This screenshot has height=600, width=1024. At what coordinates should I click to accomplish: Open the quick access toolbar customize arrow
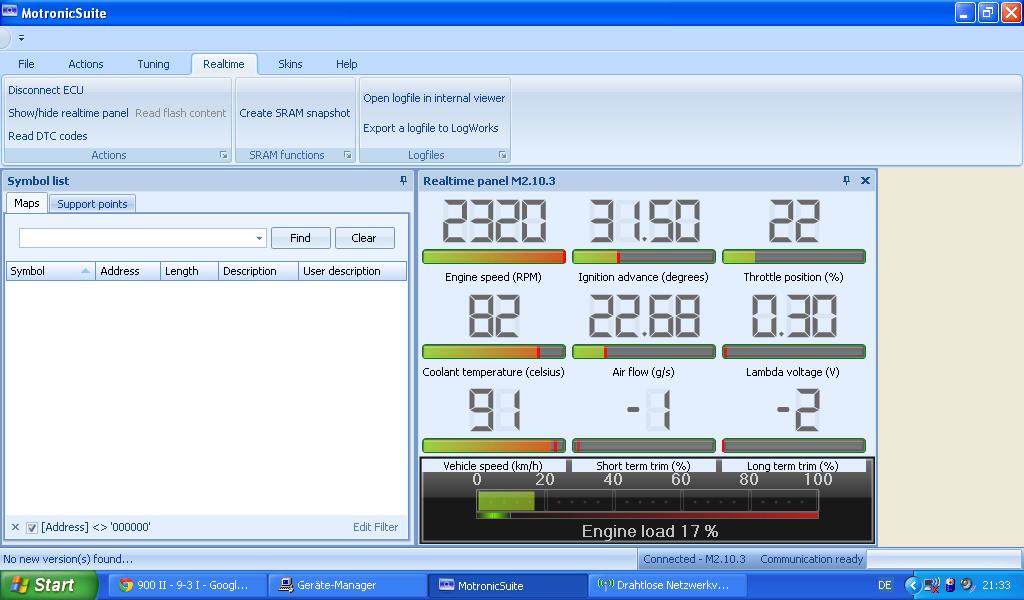coord(22,38)
